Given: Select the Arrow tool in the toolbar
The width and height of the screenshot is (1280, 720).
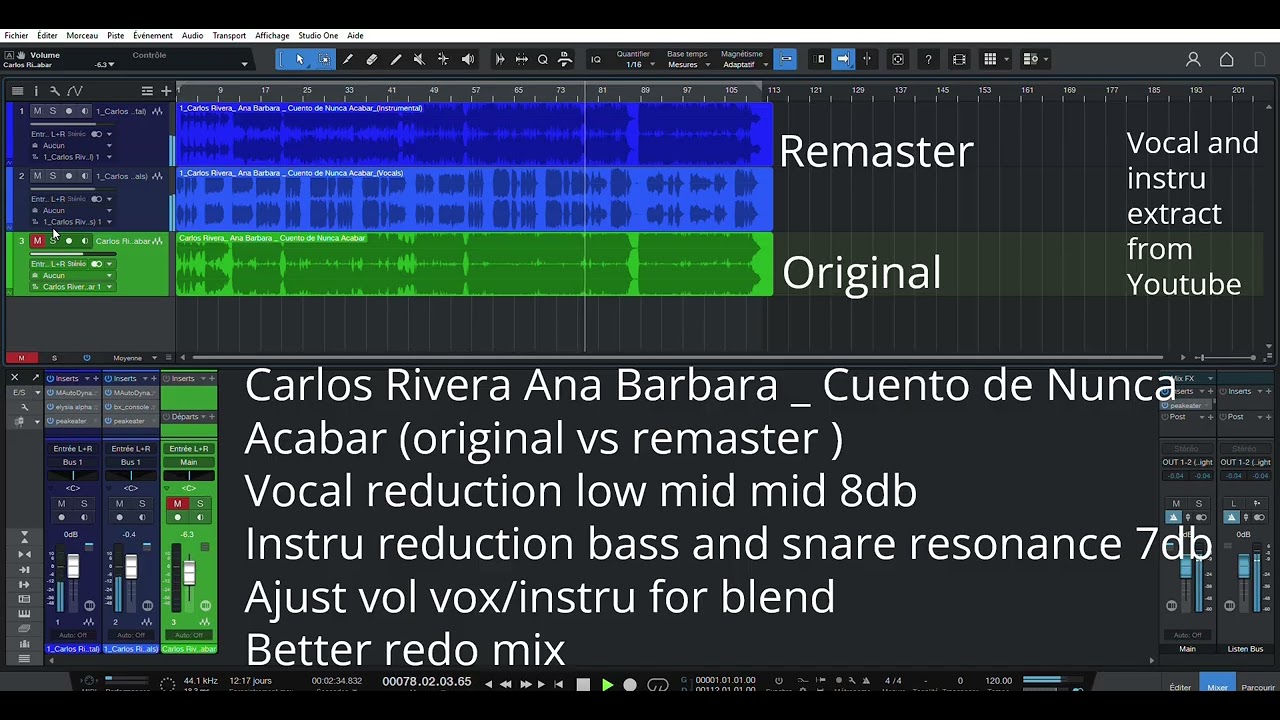Looking at the screenshot, I should click(299, 60).
